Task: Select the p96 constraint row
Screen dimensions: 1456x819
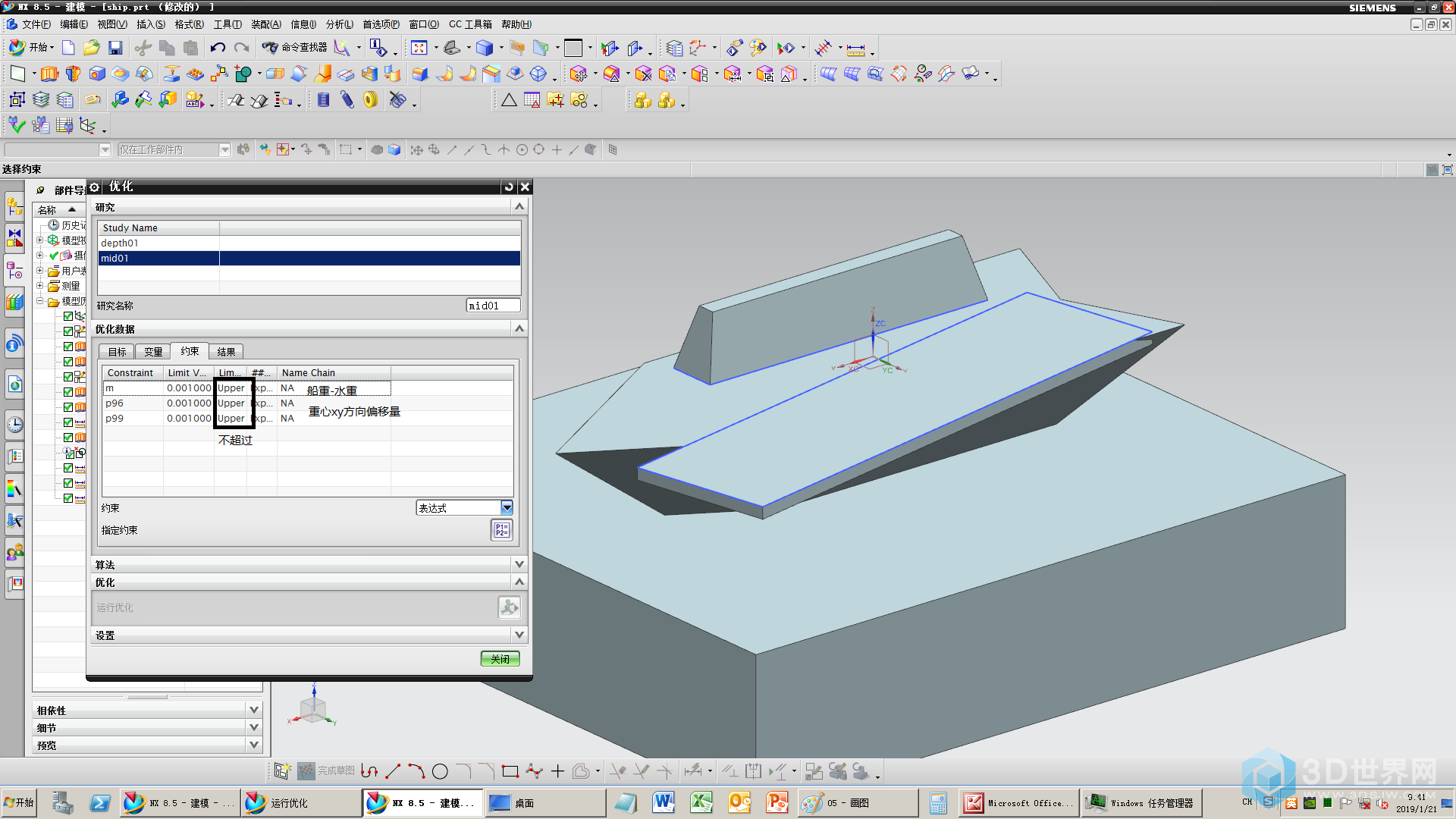Action: tap(308, 403)
